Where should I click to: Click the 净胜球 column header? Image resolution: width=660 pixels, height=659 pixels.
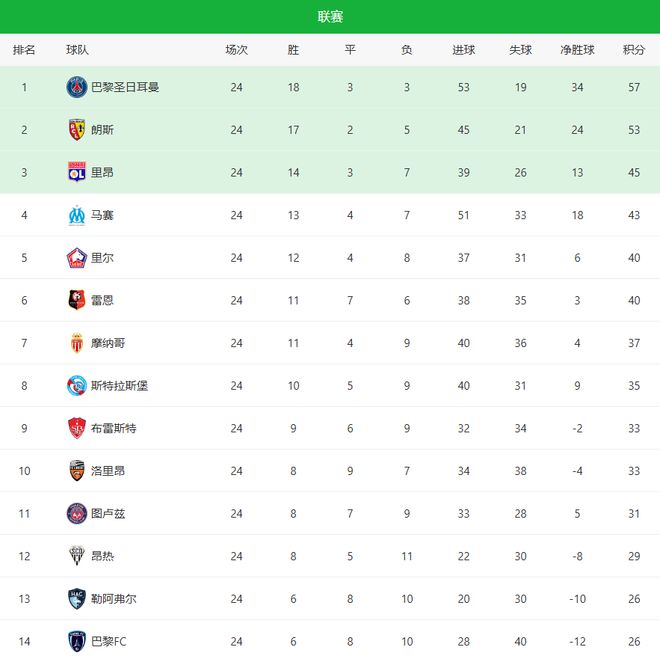577,50
